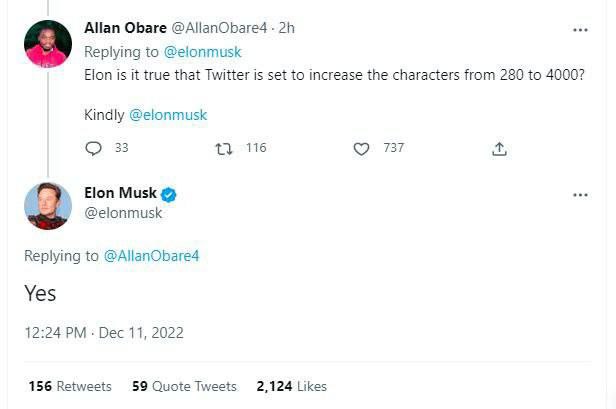Click the reply icon on Allan's tweet

point(93,148)
